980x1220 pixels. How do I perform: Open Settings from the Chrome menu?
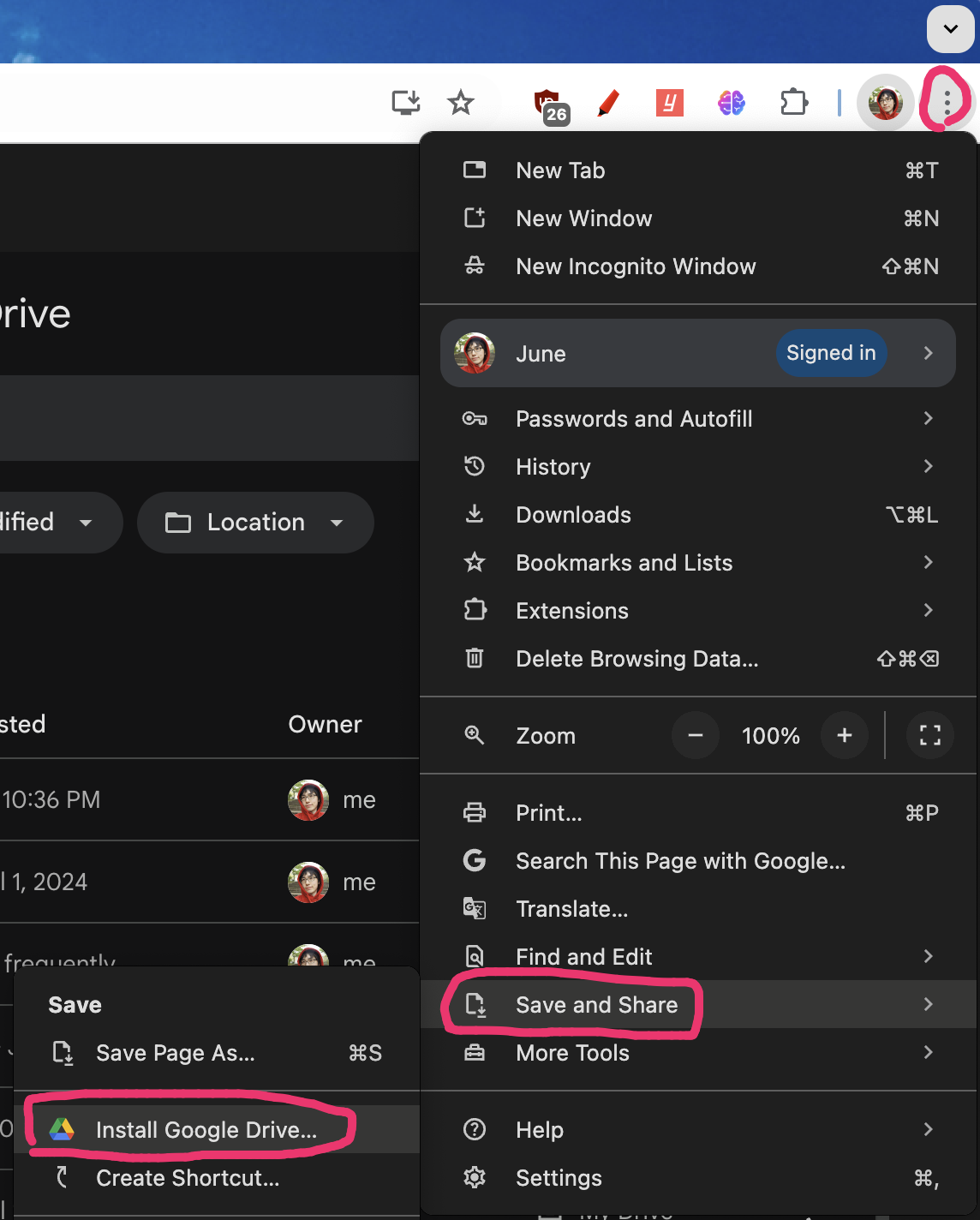point(698,1178)
